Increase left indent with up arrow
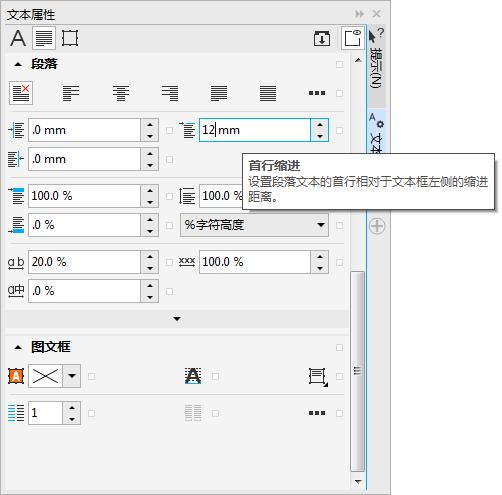 [x=150, y=125]
